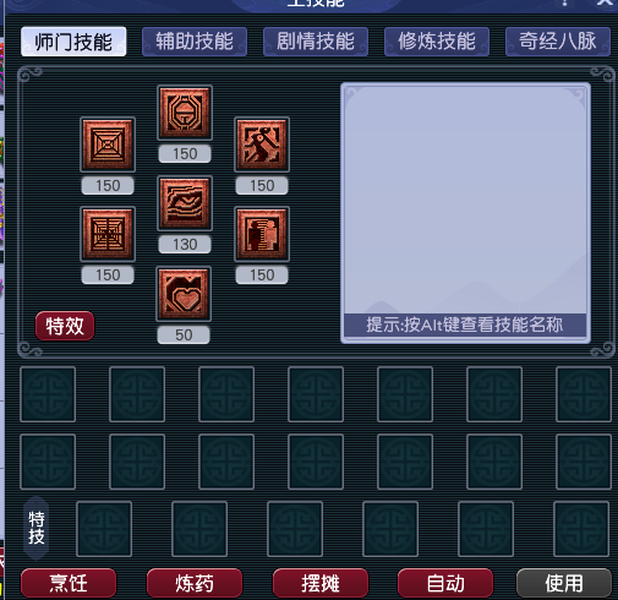Click the 烹饪 cooking button

(69, 583)
